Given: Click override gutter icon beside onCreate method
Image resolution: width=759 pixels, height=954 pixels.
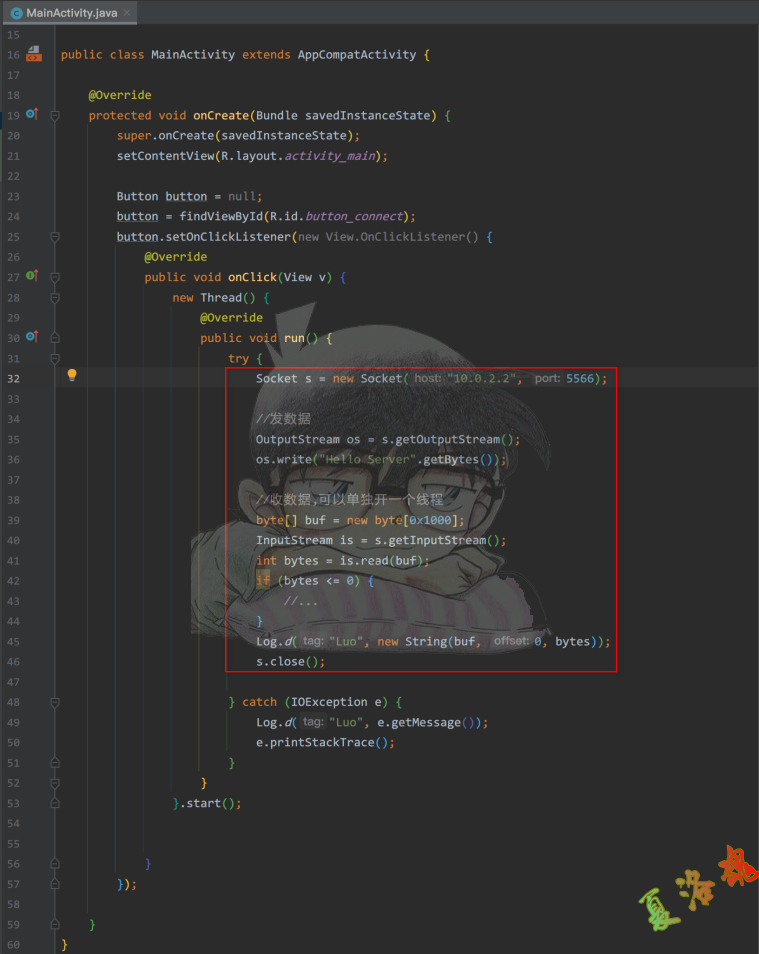Looking at the screenshot, I should [32, 115].
